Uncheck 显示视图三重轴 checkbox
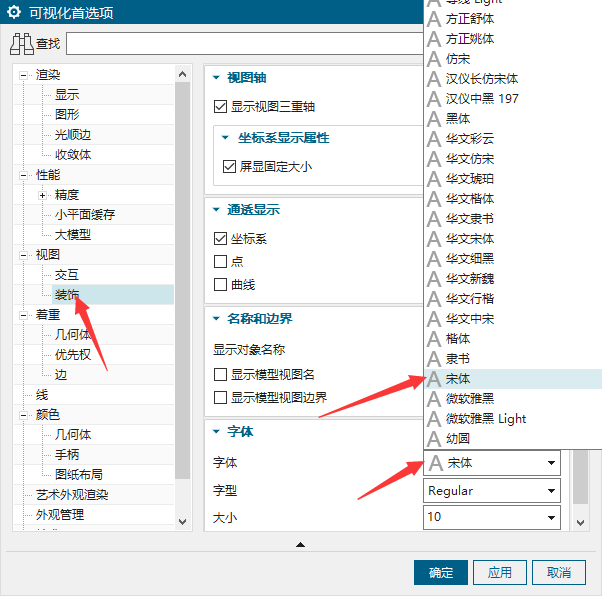The image size is (602, 596). [x=221, y=106]
